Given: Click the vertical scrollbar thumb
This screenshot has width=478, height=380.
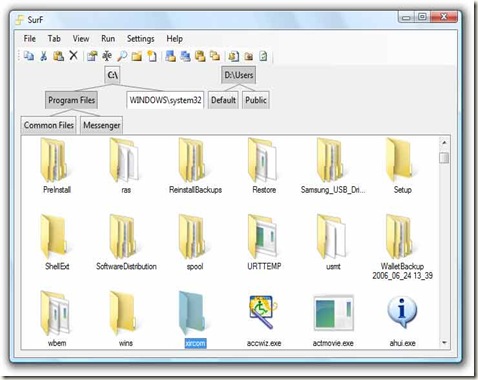Looking at the screenshot, I should 444,158.
